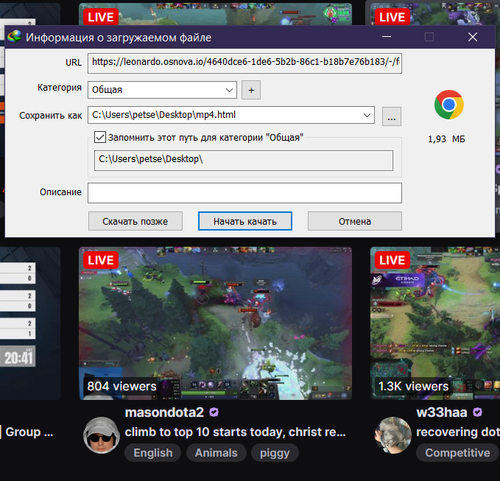Click the Chrome file type icon
This screenshot has width=500, height=481.
click(449, 105)
